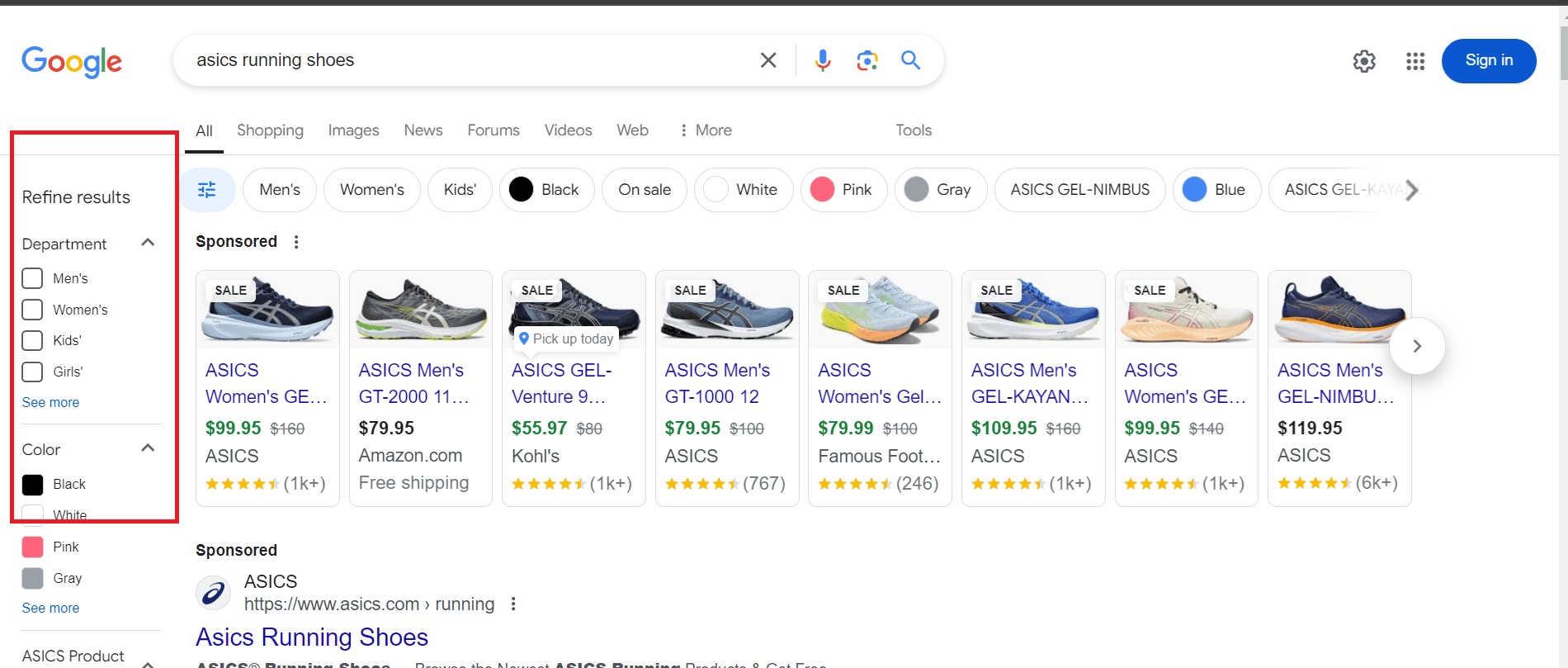1568x668 pixels.
Task: Open the Google apps grid
Action: [1415, 61]
